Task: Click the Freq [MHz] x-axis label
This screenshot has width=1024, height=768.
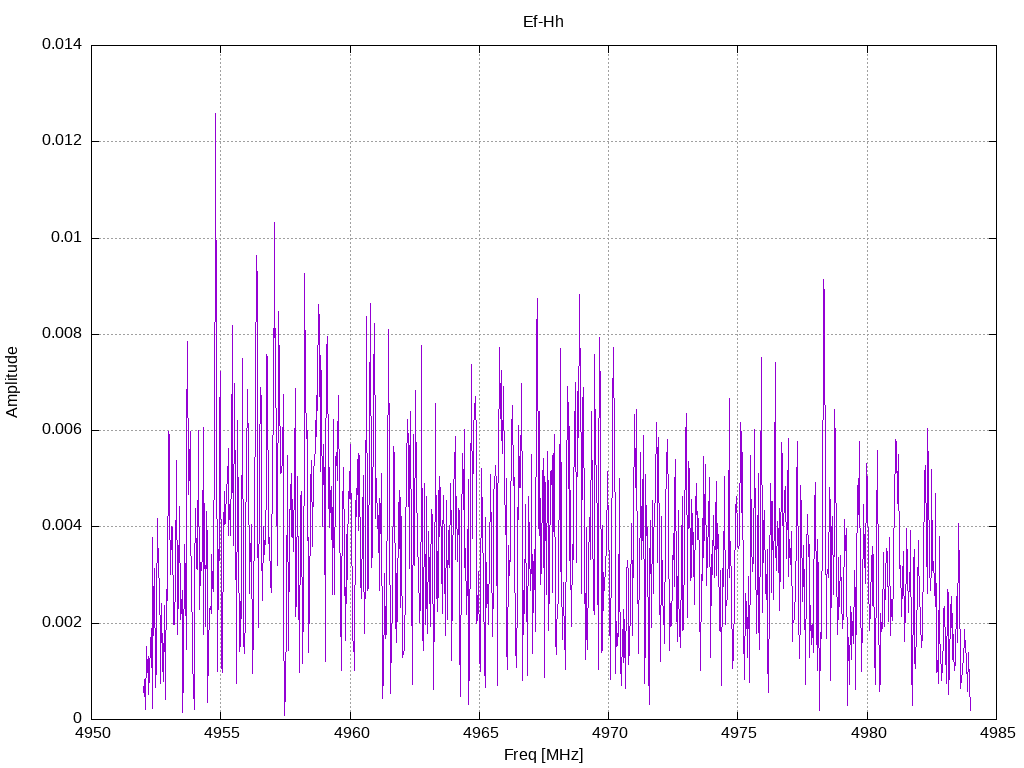Action: pyautogui.click(x=543, y=755)
